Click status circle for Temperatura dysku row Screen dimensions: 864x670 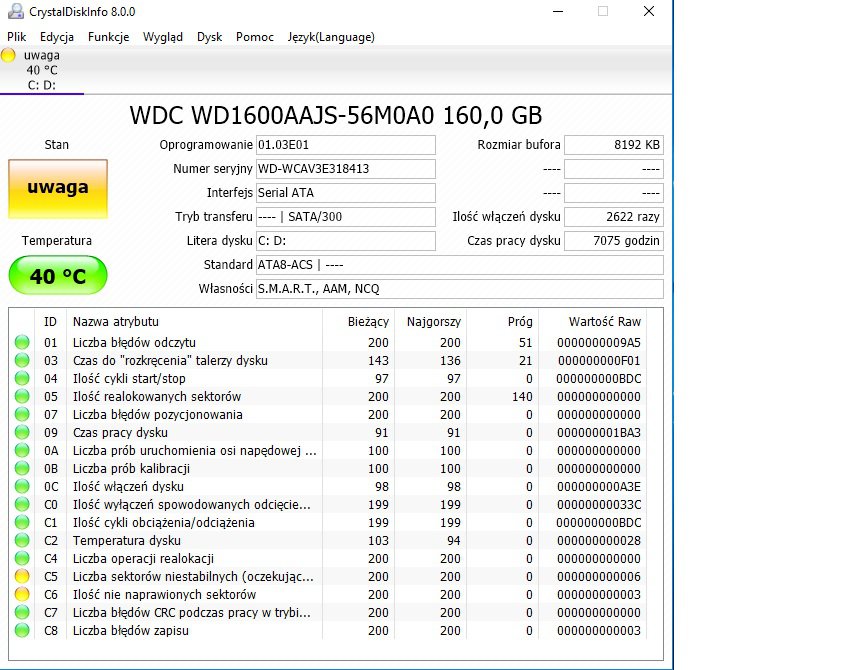[x=22, y=541]
